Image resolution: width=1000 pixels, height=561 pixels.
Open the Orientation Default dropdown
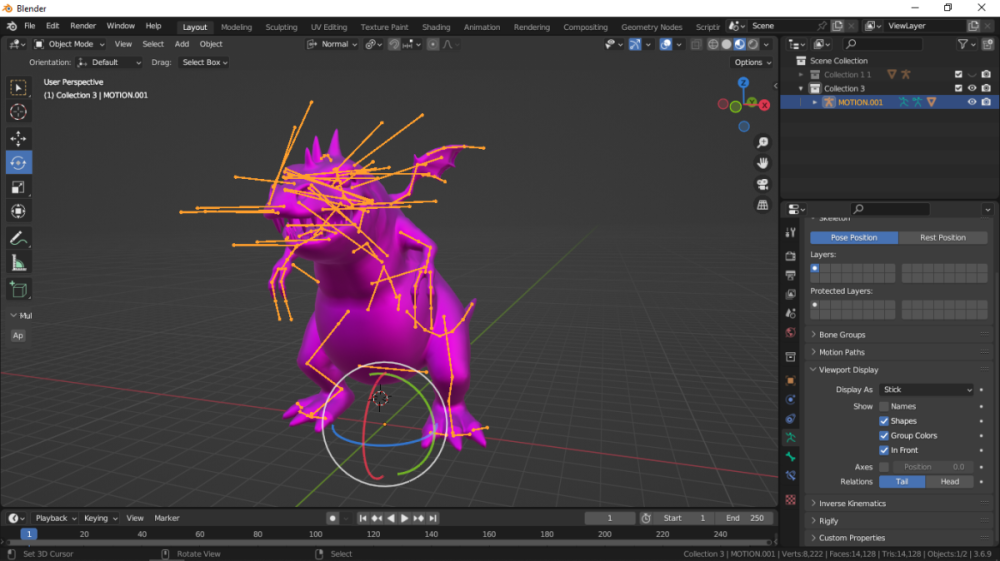tap(108, 62)
